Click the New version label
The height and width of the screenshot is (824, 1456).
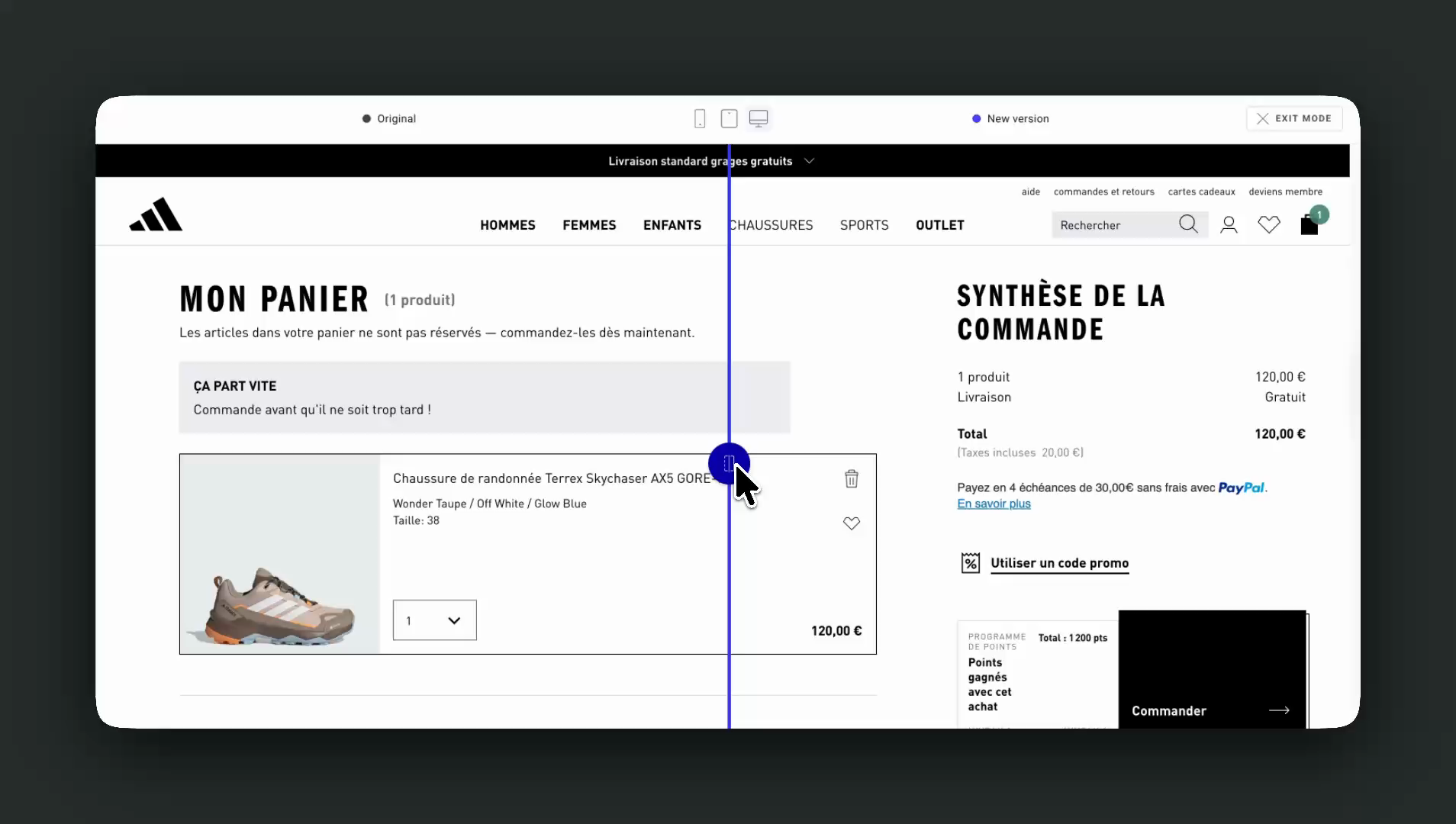click(1010, 118)
